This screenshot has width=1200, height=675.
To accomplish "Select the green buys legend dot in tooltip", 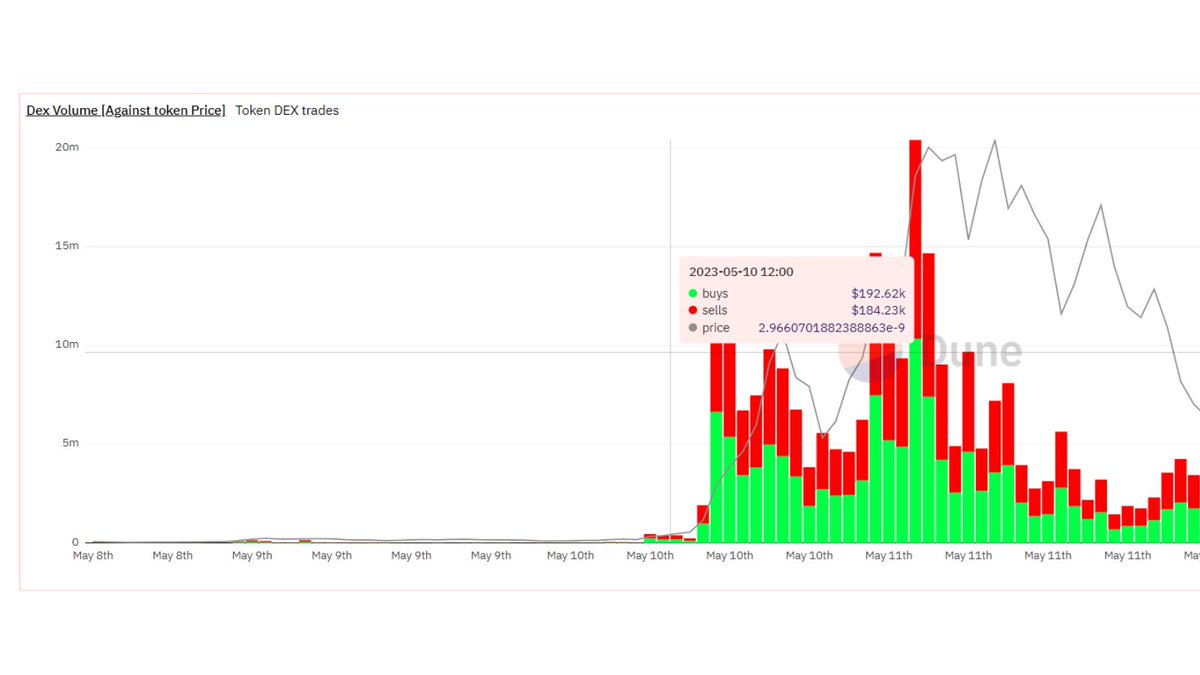I will [693, 294].
